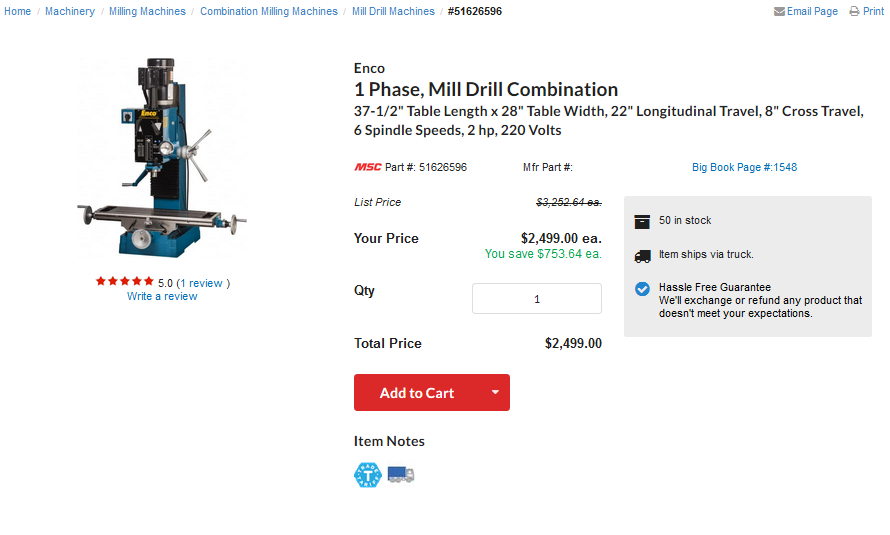The image size is (890, 535).
Task: Click the MSC logo next to Part #
Action: [368, 167]
